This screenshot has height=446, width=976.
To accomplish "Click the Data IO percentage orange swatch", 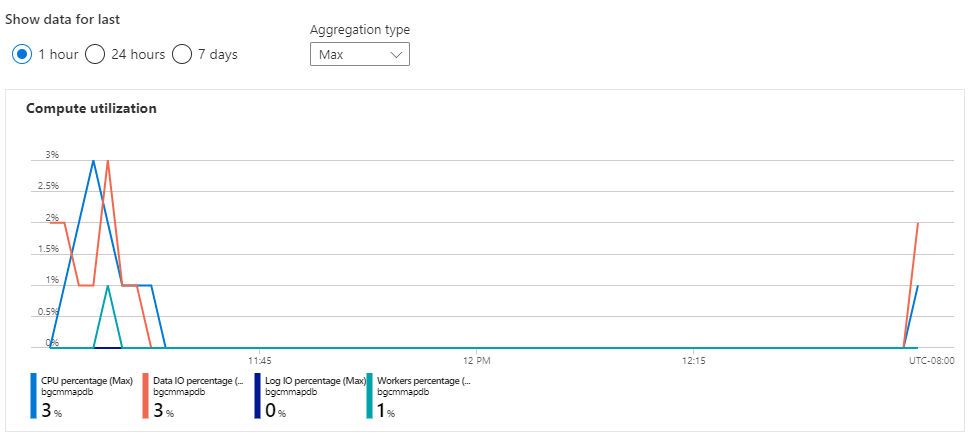I will [145, 396].
